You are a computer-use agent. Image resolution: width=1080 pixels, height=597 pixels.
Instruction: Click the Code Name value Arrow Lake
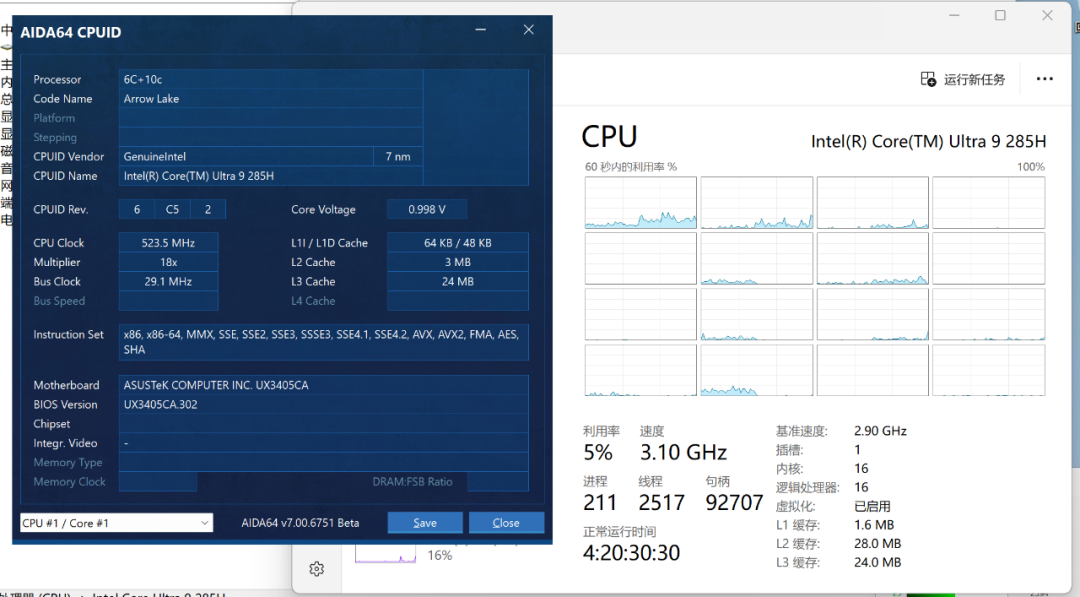coord(271,98)
